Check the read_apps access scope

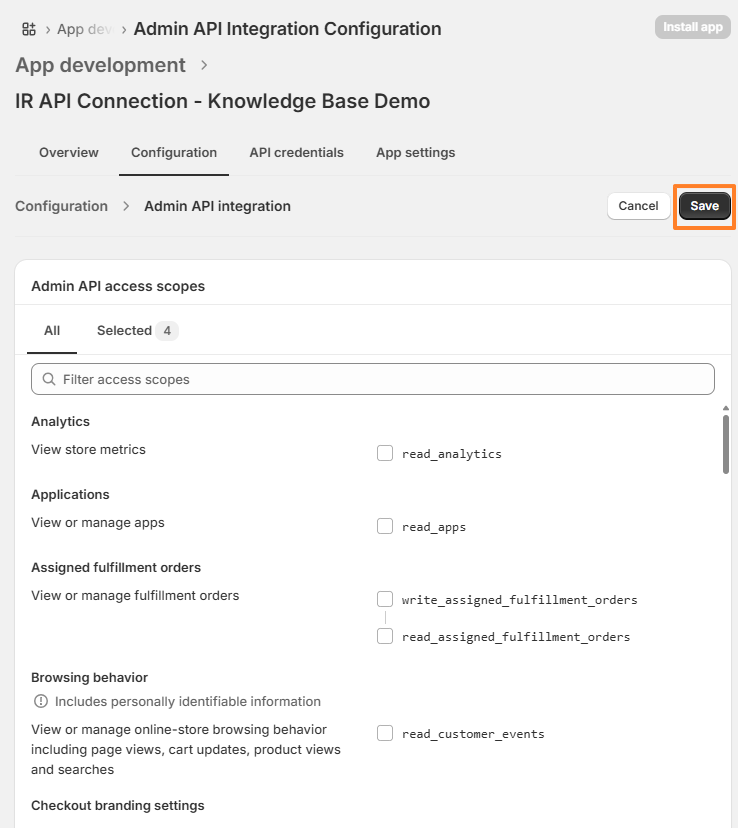coord(385,527)
